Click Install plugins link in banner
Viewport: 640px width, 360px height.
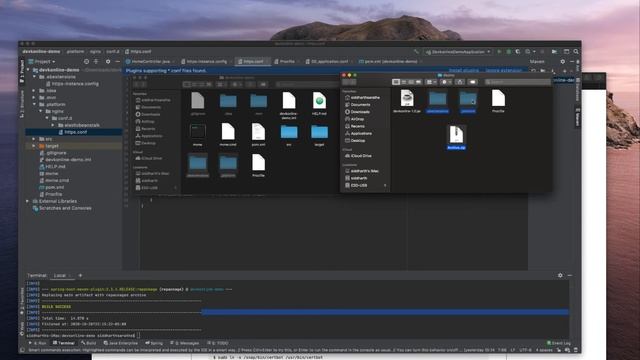(464, 70)
